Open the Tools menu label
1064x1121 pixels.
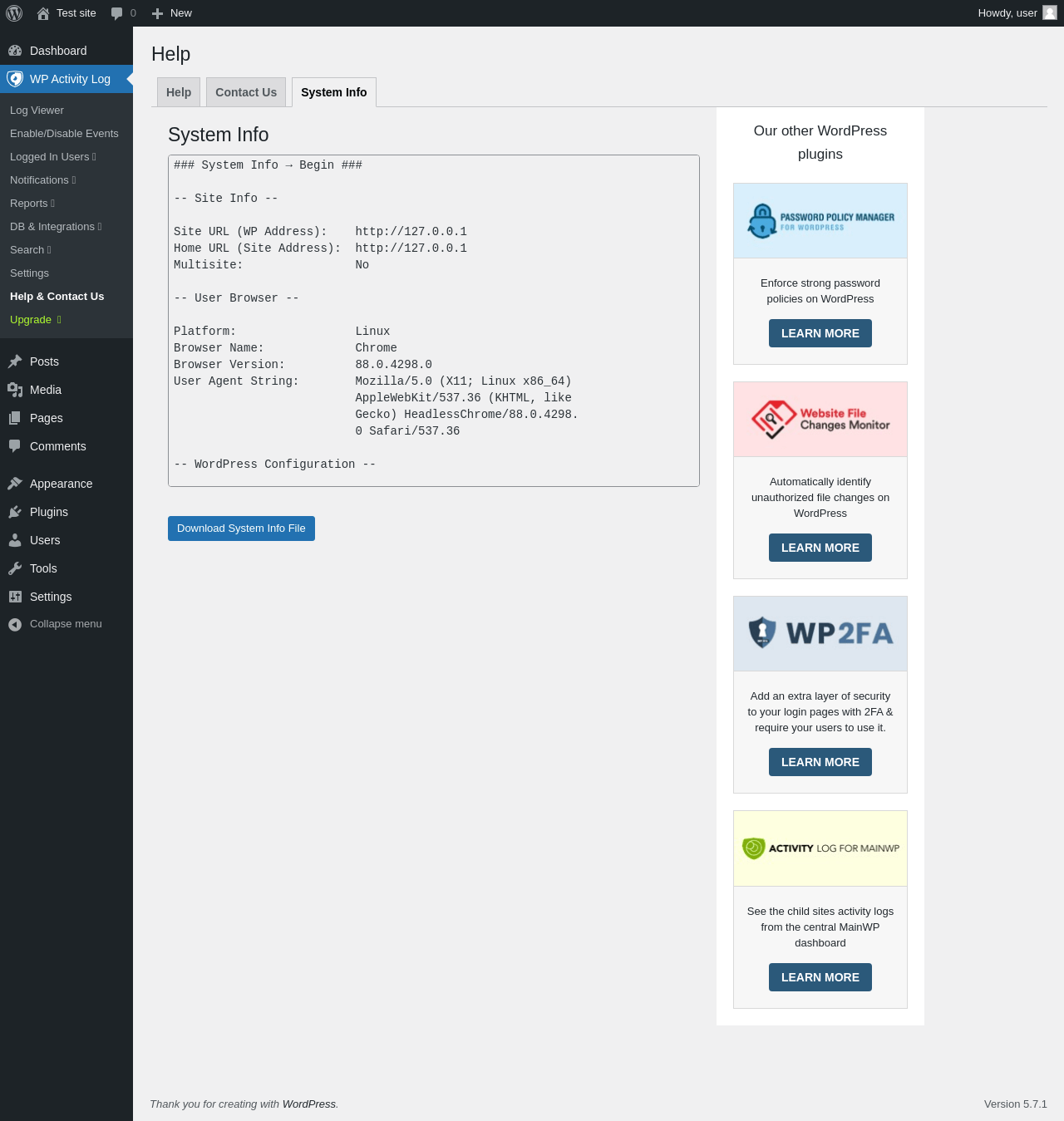tap(43, 568)
